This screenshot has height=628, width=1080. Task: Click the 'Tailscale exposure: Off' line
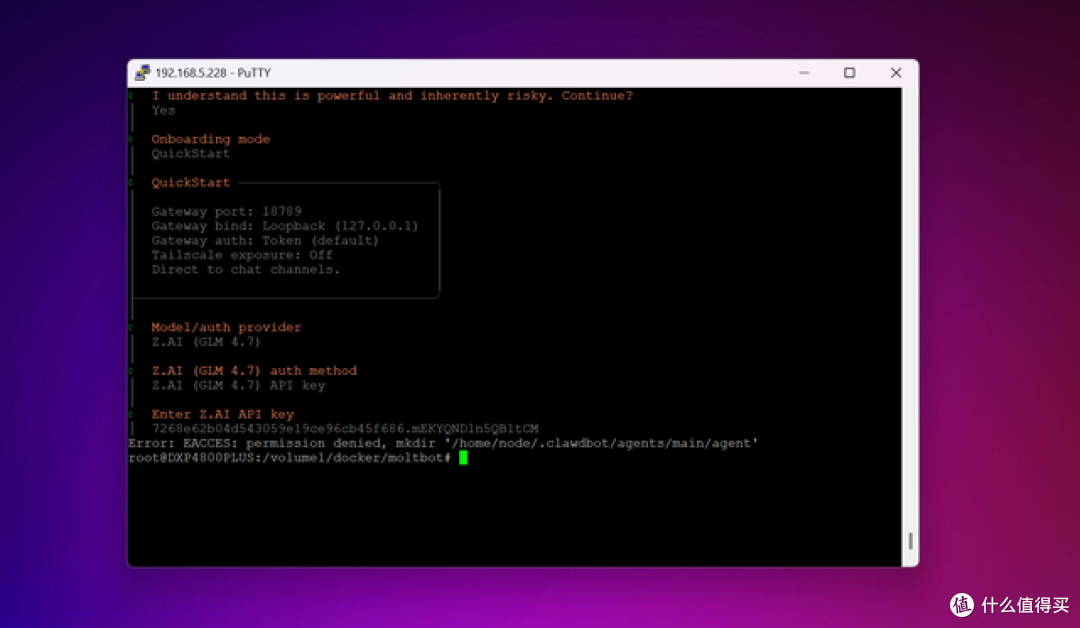(242, 255)
